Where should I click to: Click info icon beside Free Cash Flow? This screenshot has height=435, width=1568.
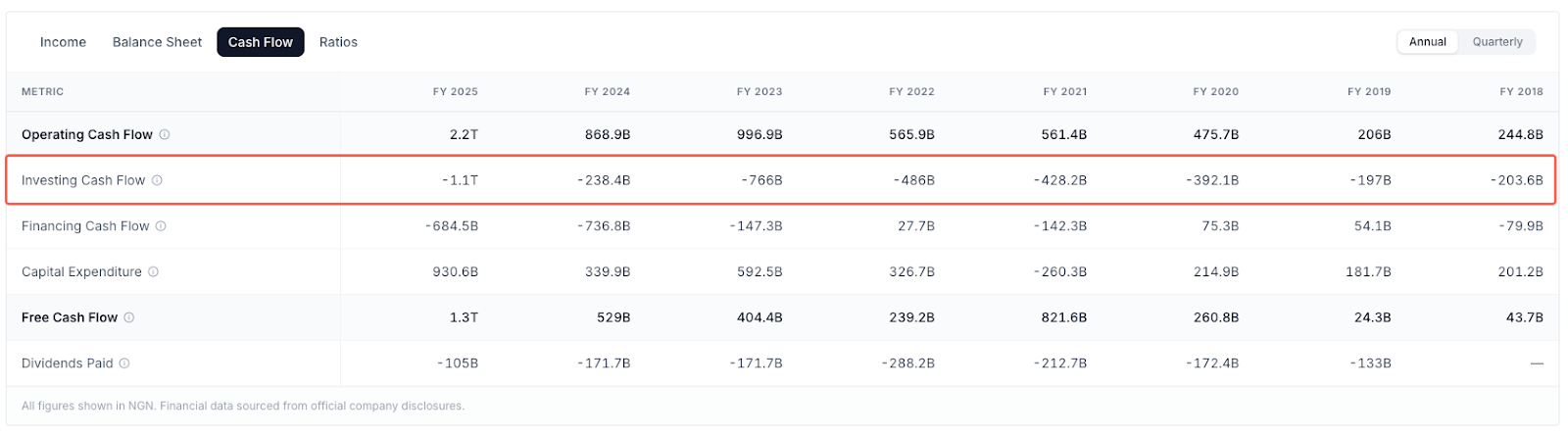coord(129,317)
